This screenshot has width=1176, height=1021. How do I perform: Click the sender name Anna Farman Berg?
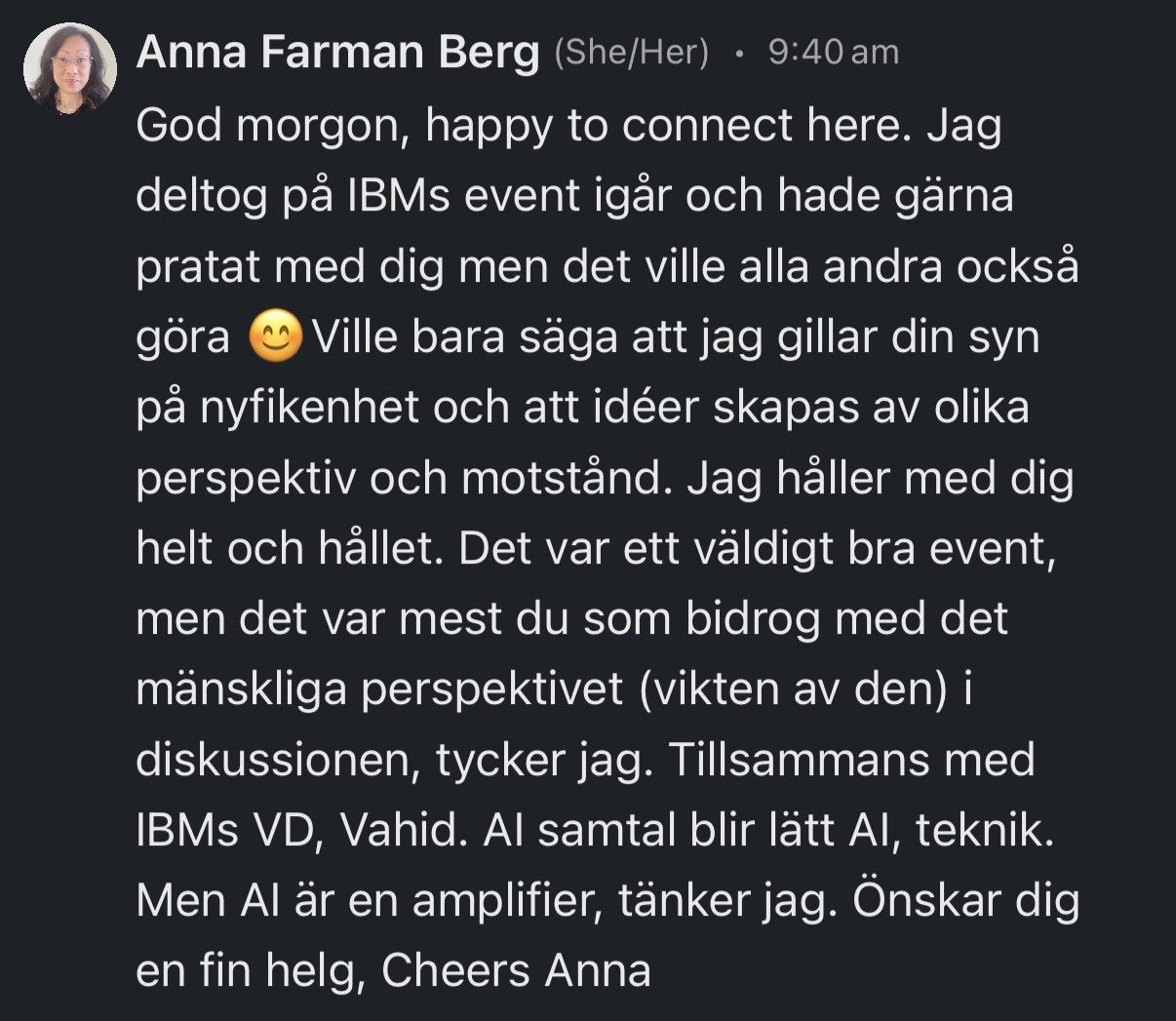click(x=337, y=53)
